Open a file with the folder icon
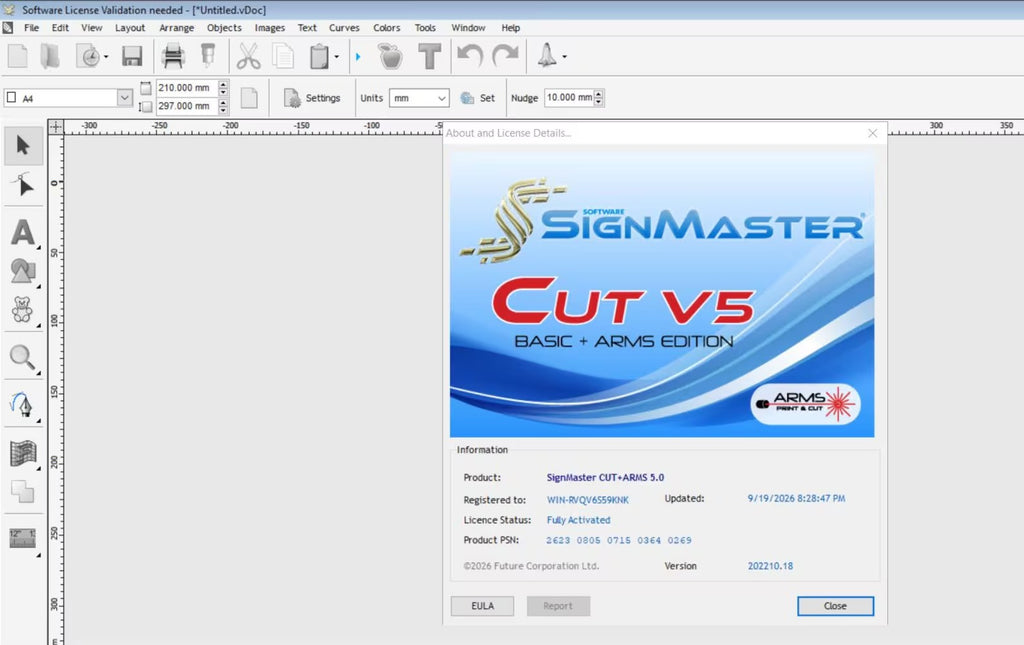The width and height of the screenshot is (1024, 645). click(x=50, y=56)
